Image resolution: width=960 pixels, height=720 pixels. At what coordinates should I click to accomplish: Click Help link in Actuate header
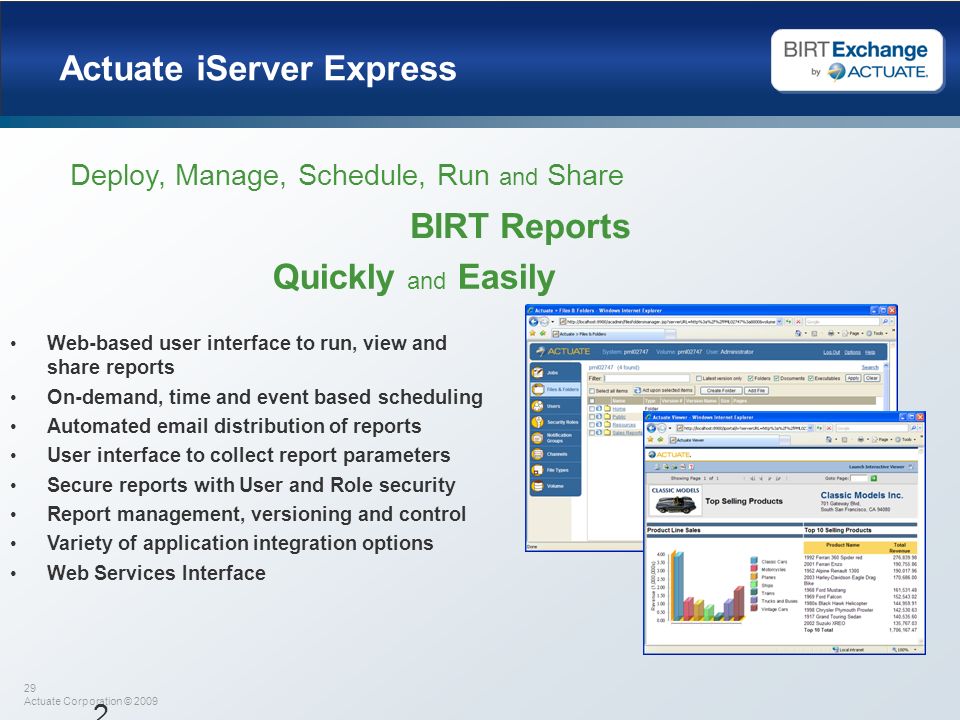pyautogui.click(x=870, y=352)
